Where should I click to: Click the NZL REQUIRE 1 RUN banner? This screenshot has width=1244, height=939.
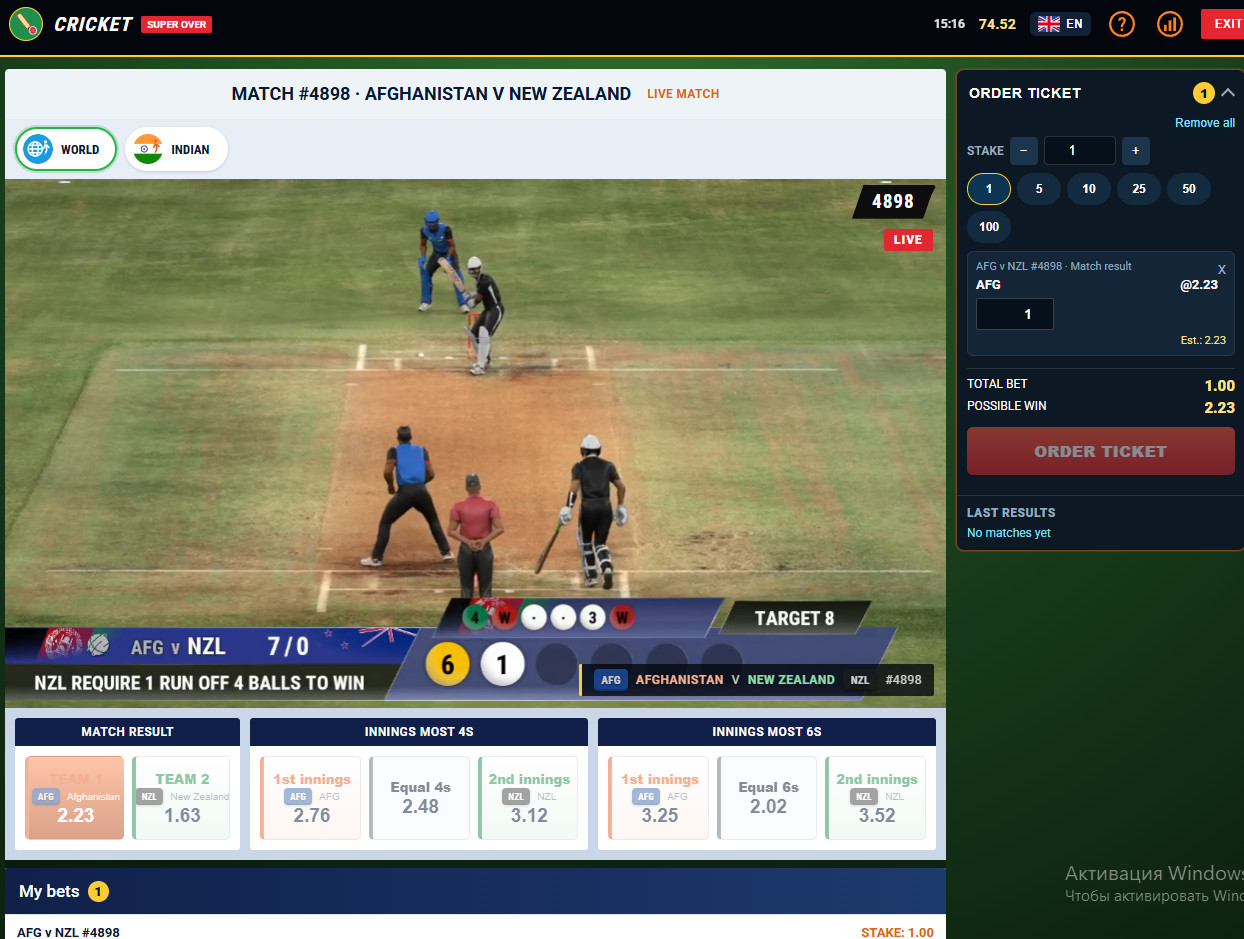pyautogui.click(x=199, y=684)
